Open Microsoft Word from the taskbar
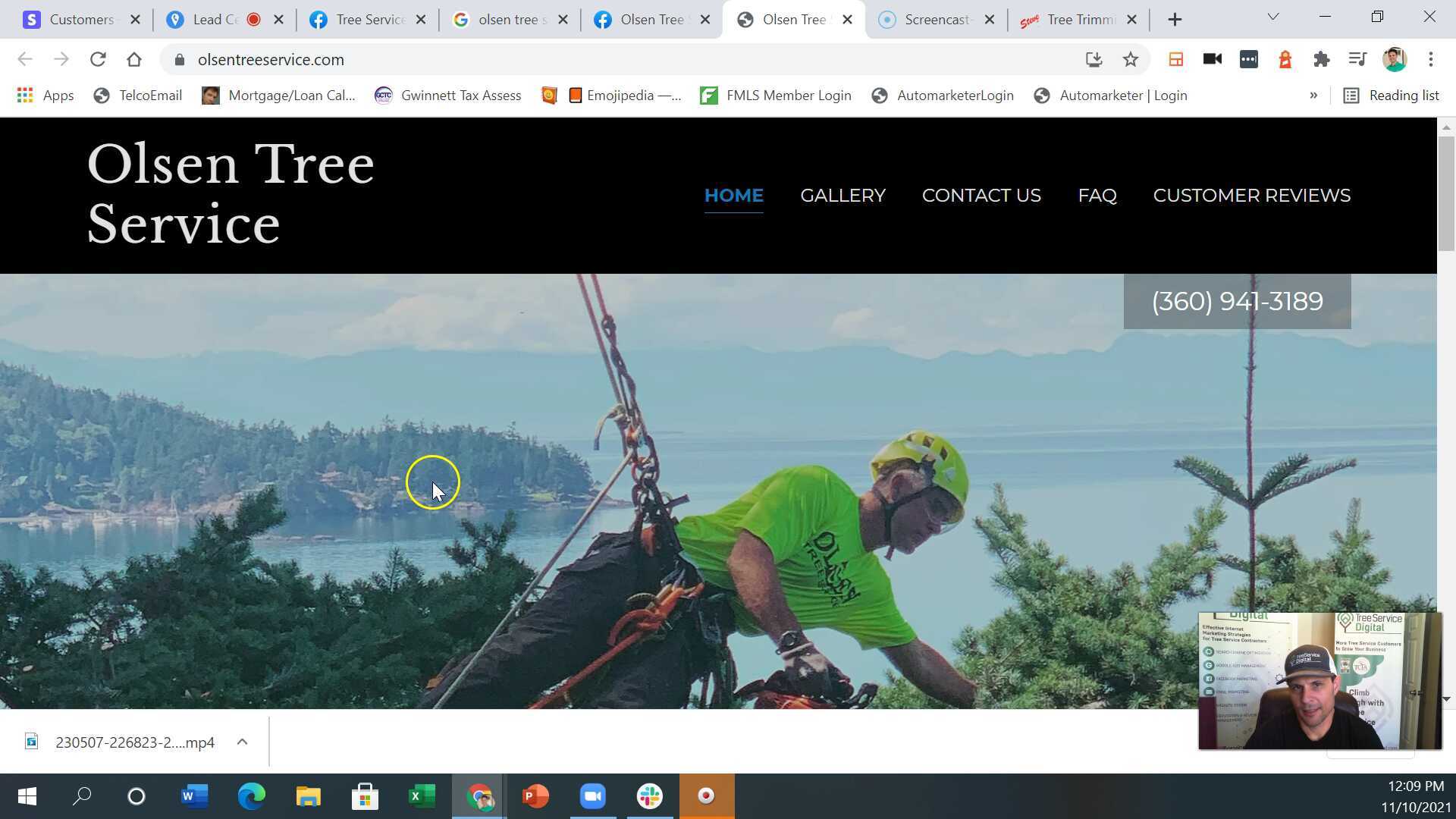 point(194,796)
